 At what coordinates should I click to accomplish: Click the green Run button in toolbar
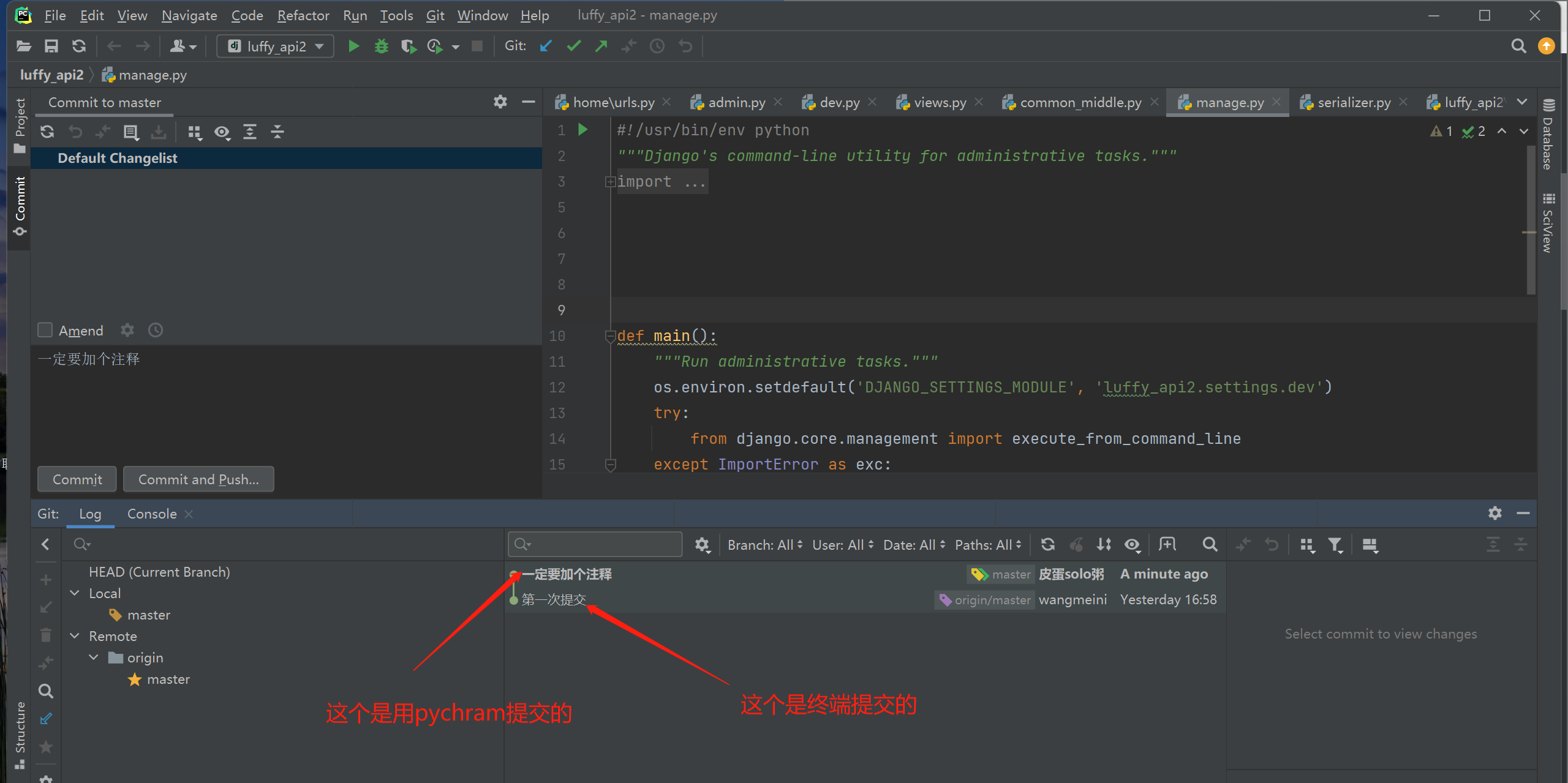click(353, 46)
